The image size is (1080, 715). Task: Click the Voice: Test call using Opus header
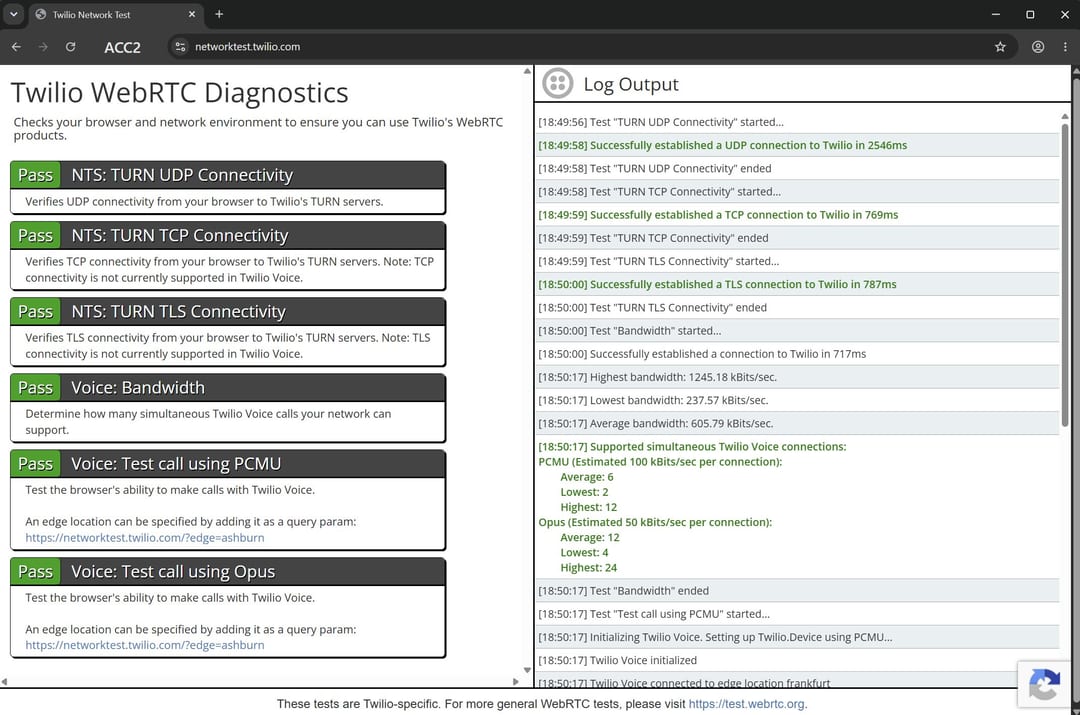(227, 572)
